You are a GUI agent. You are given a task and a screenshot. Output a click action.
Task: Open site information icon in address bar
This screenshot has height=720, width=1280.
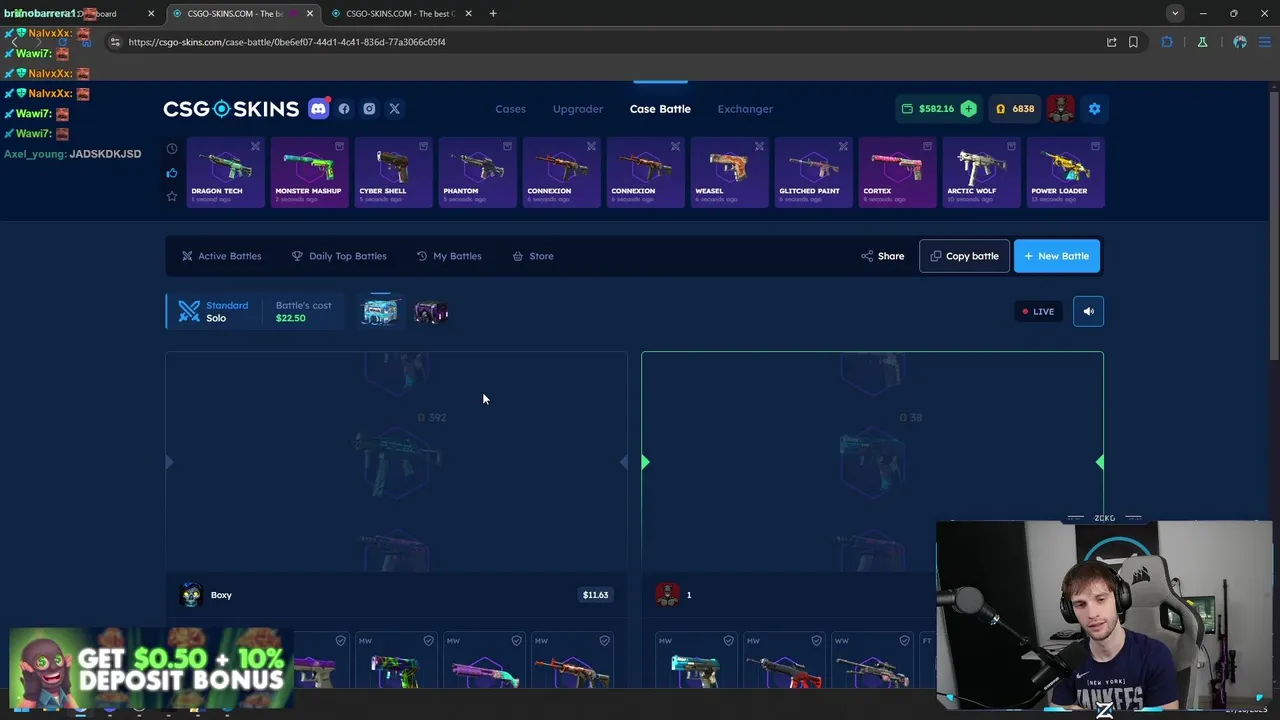point(115,42)
